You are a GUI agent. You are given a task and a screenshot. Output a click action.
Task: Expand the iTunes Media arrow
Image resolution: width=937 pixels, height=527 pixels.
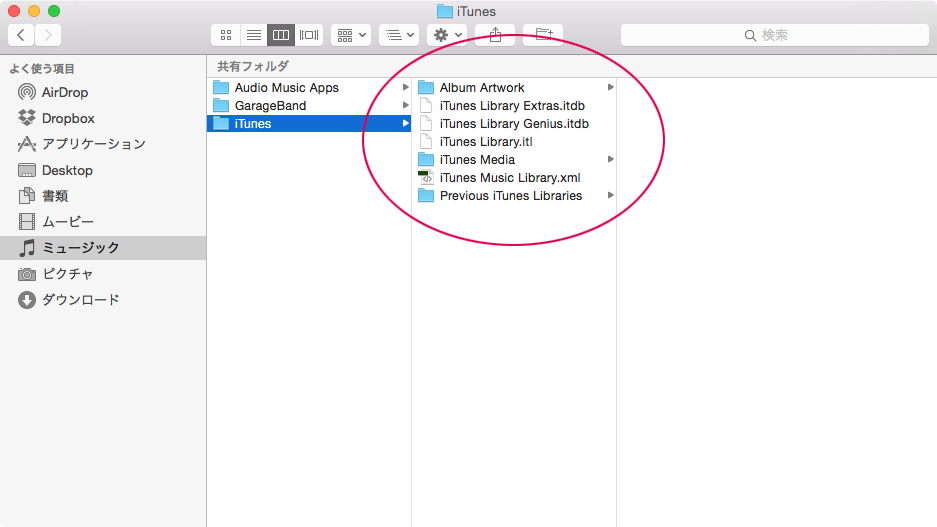[x=610, y=160]
